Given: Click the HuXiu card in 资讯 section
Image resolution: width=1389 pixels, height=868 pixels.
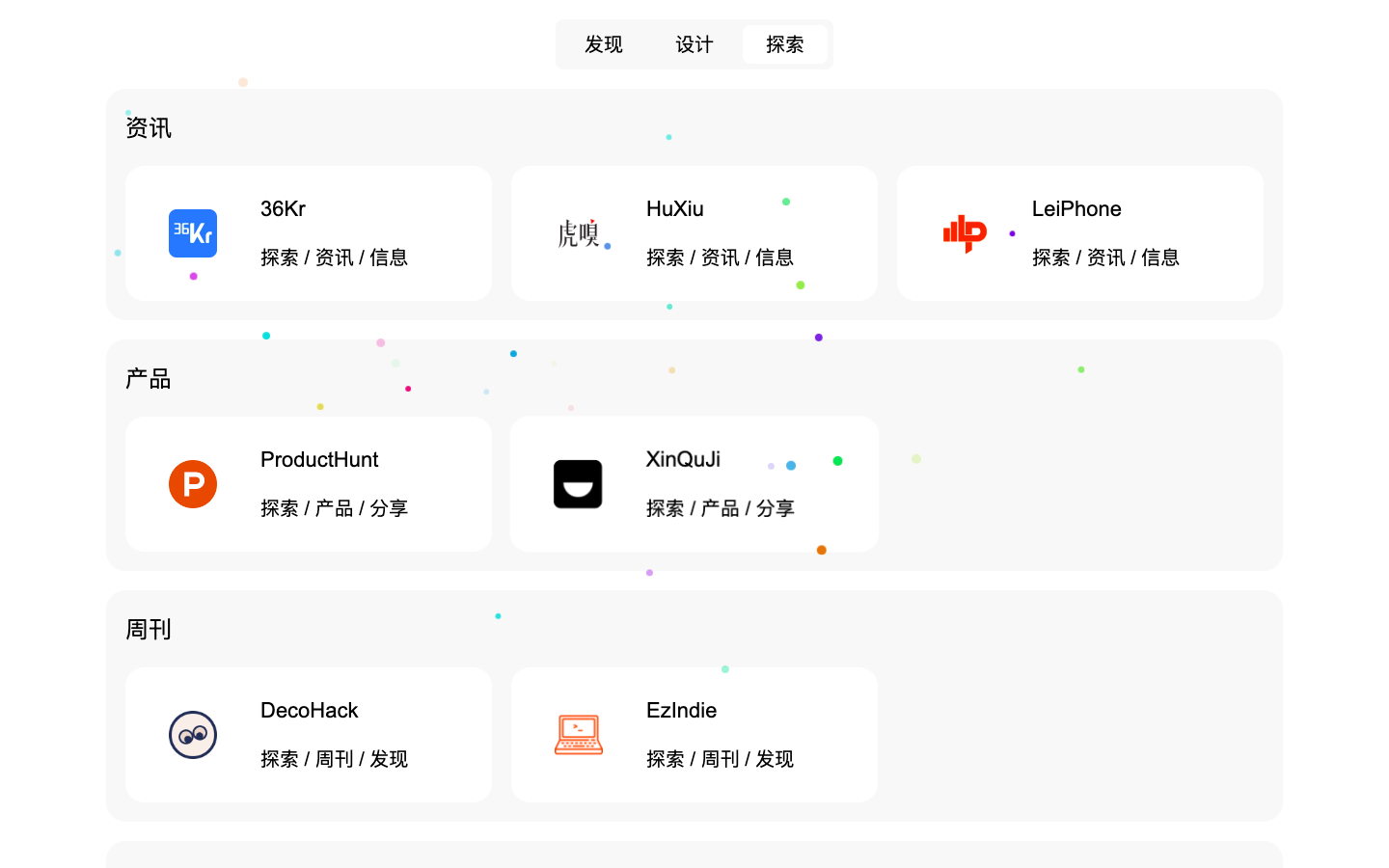Looking at the screenshot, I should click(694, 233).
